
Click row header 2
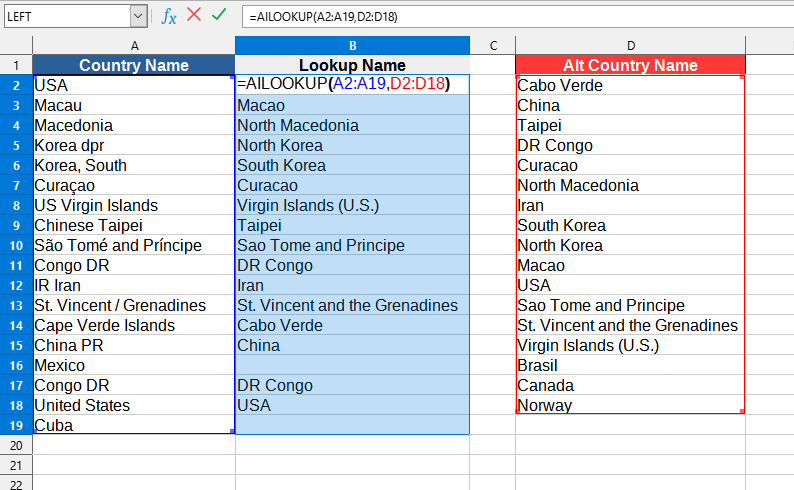point(16,85)
